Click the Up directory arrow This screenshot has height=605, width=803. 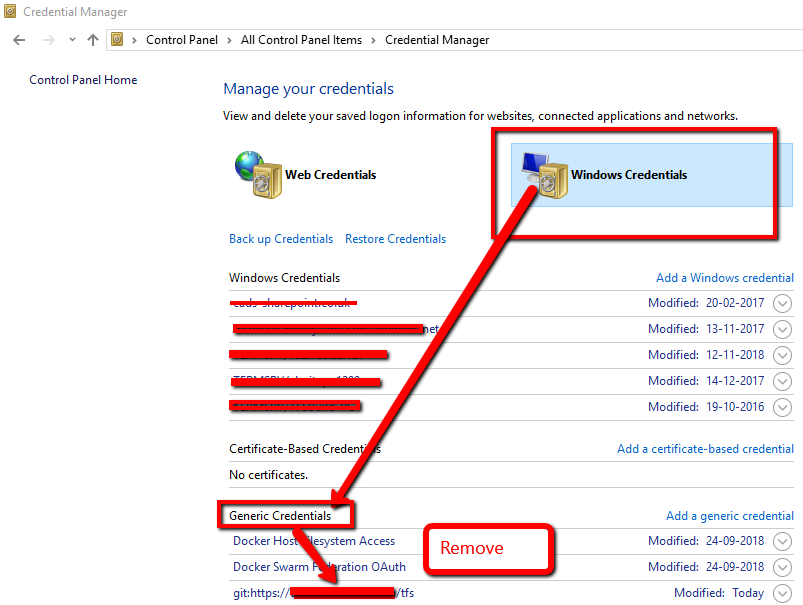(93, 40)
